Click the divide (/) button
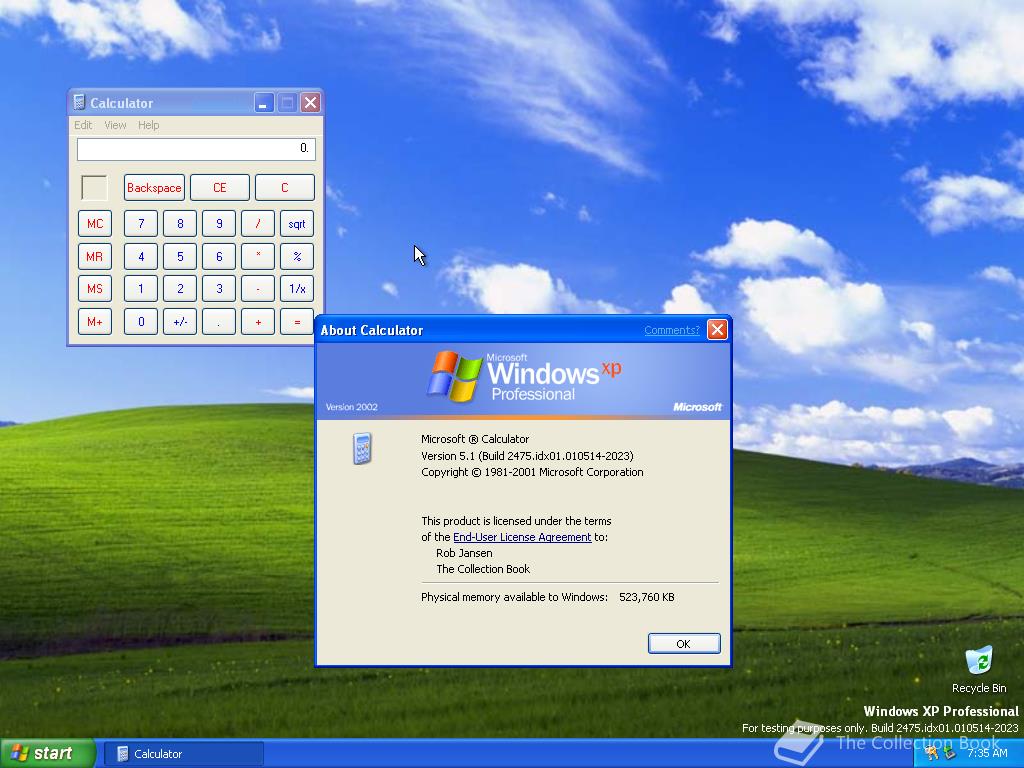 point(258,223)
